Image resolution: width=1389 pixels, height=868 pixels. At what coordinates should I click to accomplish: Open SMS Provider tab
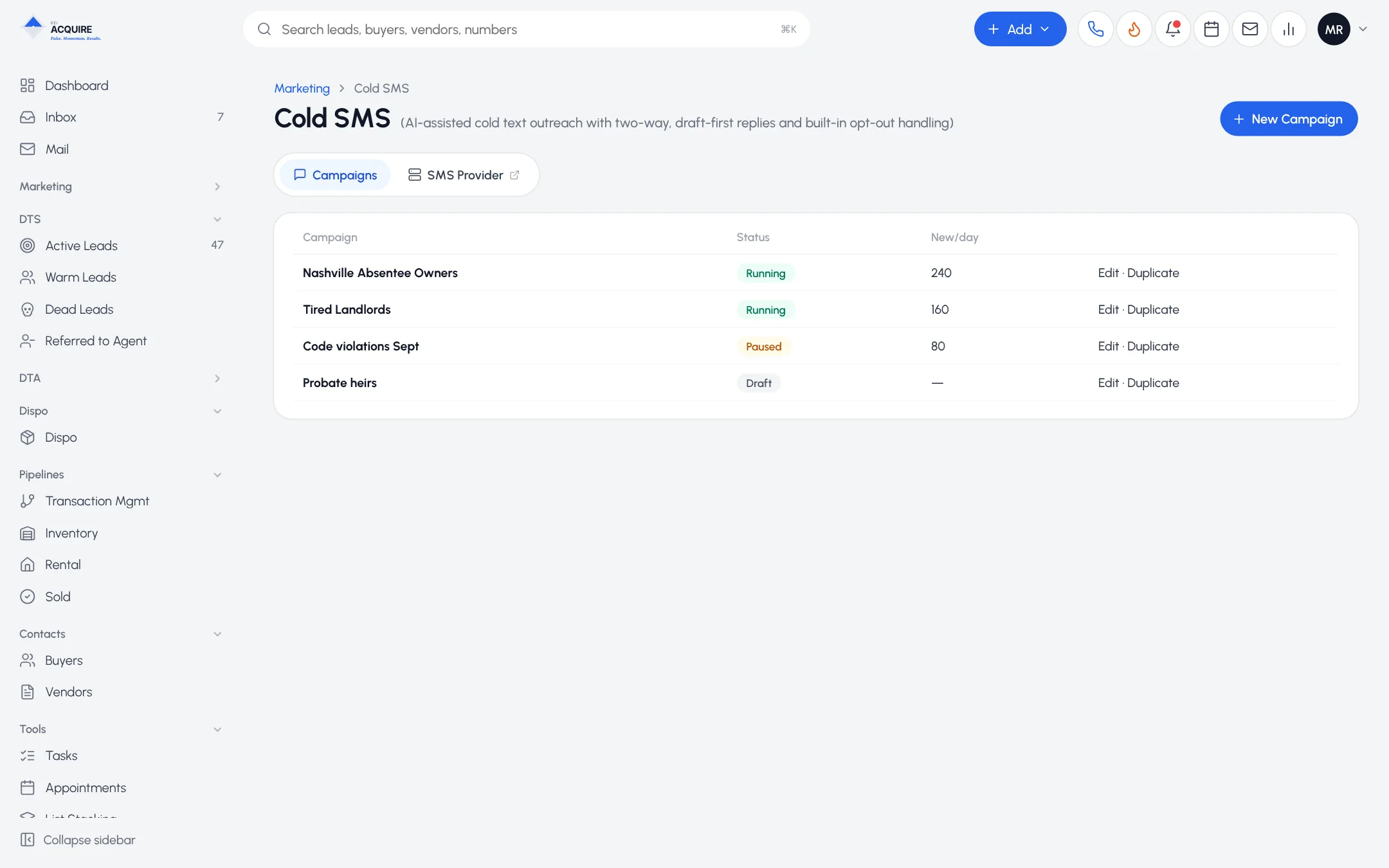464,175
